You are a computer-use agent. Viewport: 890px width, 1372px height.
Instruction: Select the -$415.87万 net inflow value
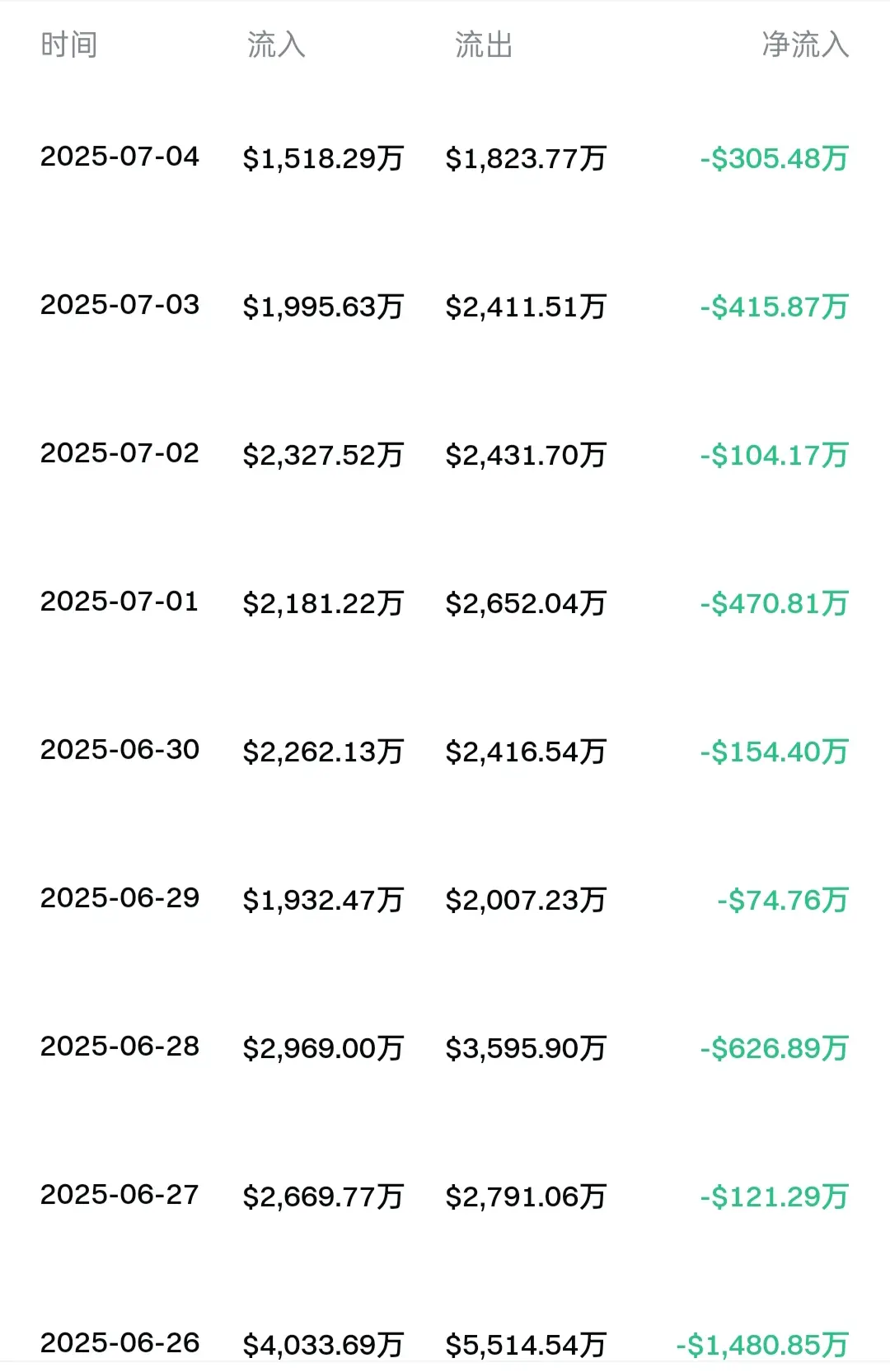pyautogui.click(x=775, y=307)
